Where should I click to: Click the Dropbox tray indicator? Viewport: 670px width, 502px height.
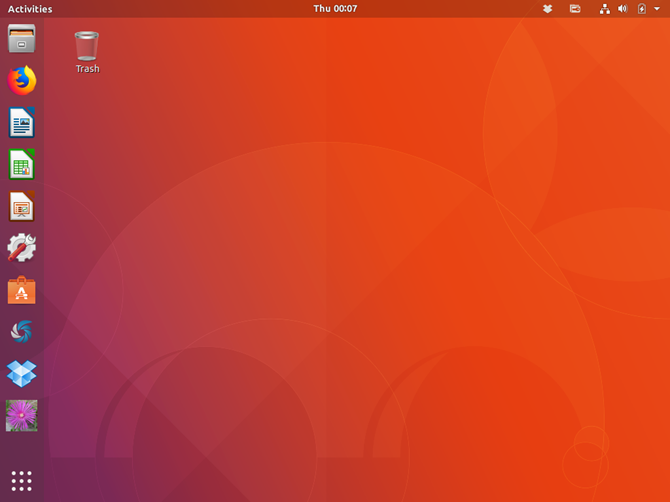[x=547, y=9]
